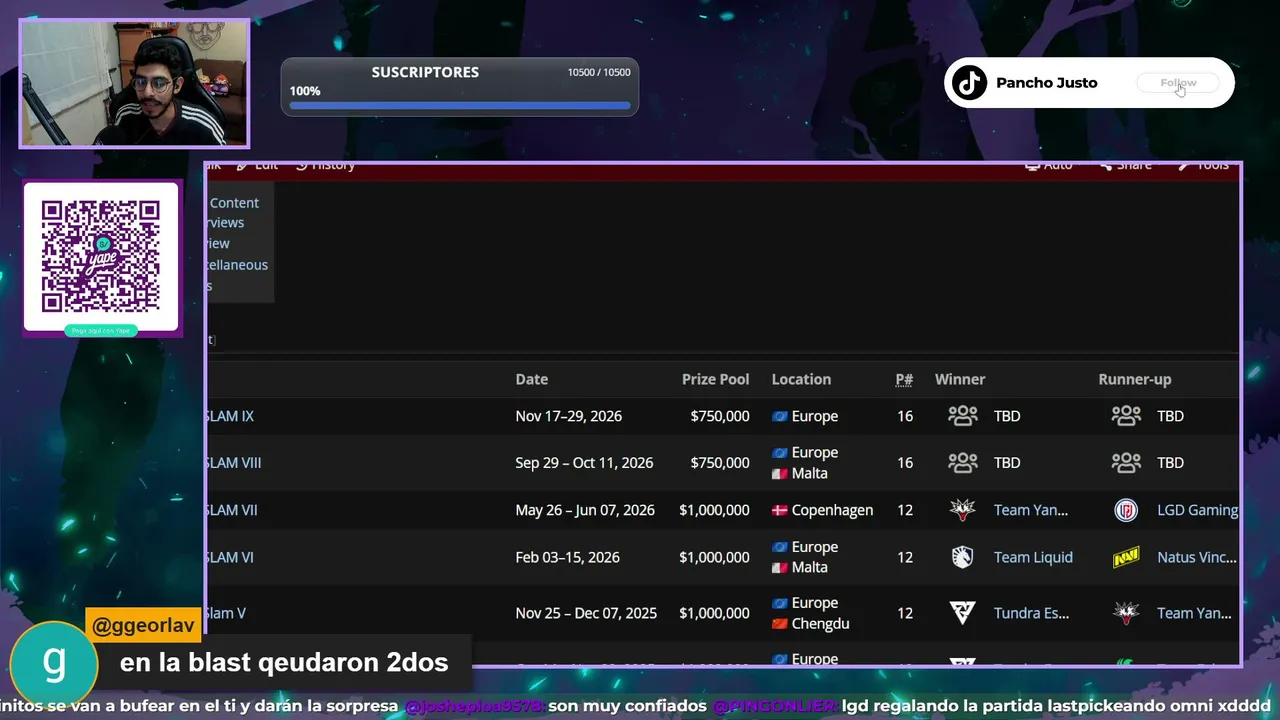The height and width of the screenshot is (720, 1280).
Task: Open the LGD Gaming team link
Action: pyautogui.click(x=1197, y=510)
